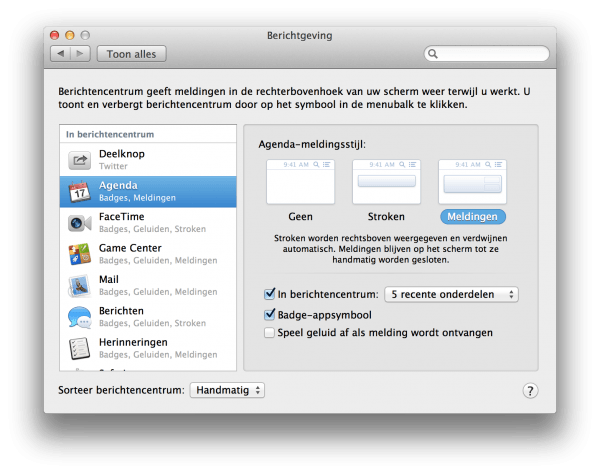This screenshot has height=474, width=600.
Task: Minimize the window with the yellow button
Action: (70, 36)
